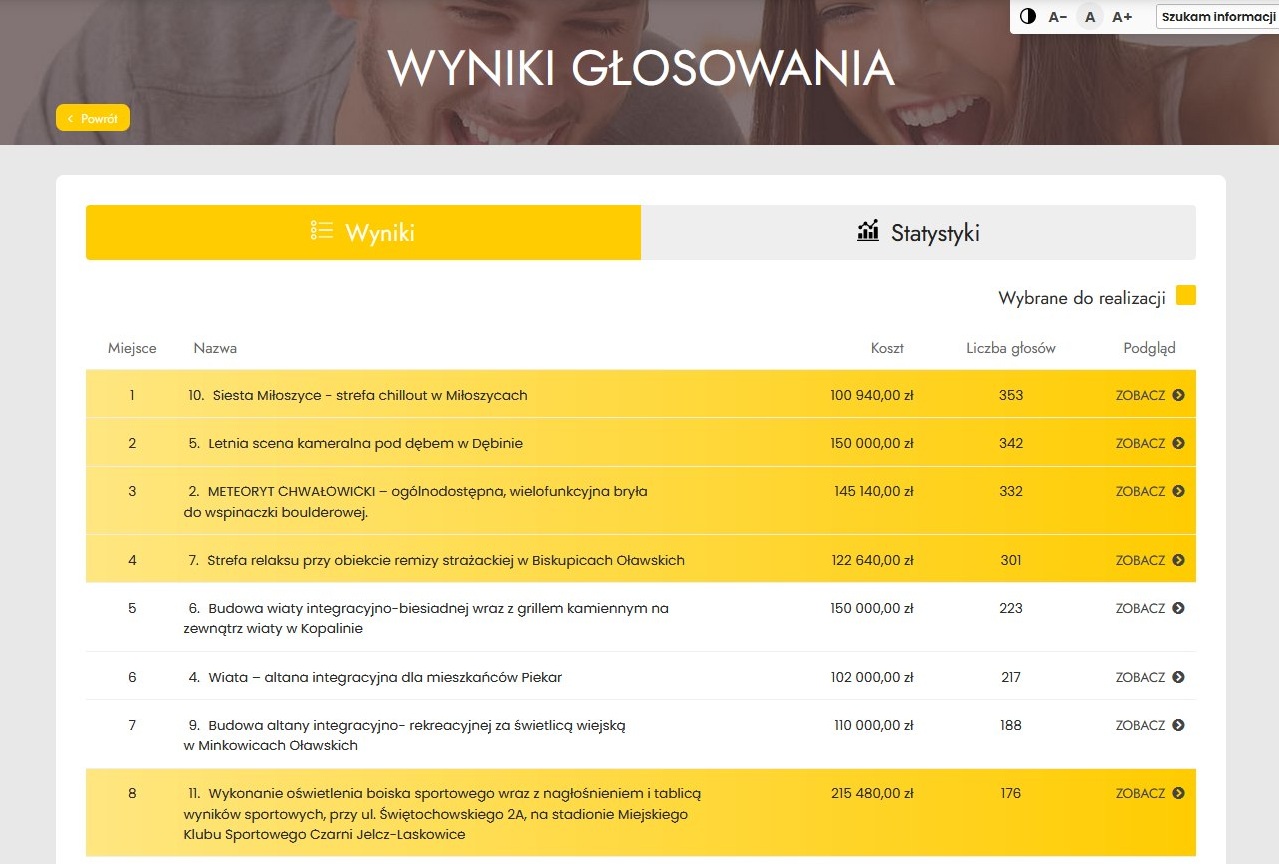
Task: Click cost value 110 000,00 zł
Action: (874, 725)
